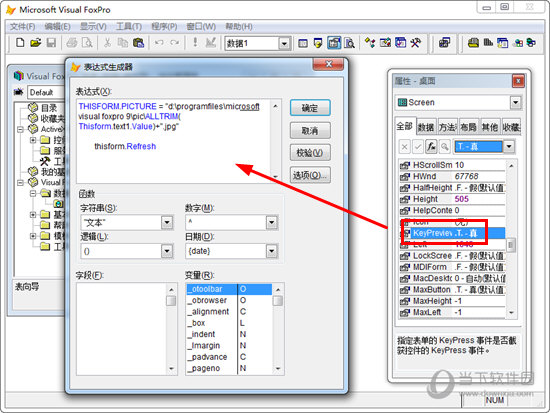Open the 数字(M) ^ dropdown
550x413 pixels.
pyautogui.click(x=271, y=222)
